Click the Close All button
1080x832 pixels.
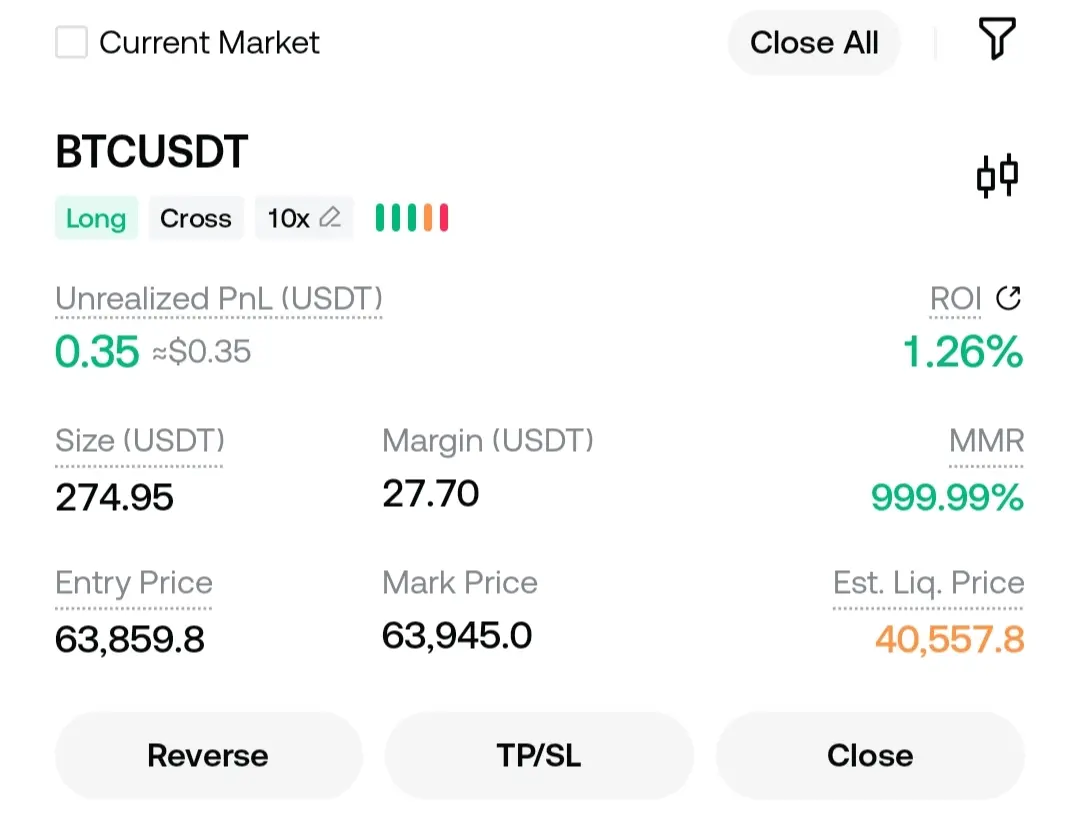(x=814, y=43)
